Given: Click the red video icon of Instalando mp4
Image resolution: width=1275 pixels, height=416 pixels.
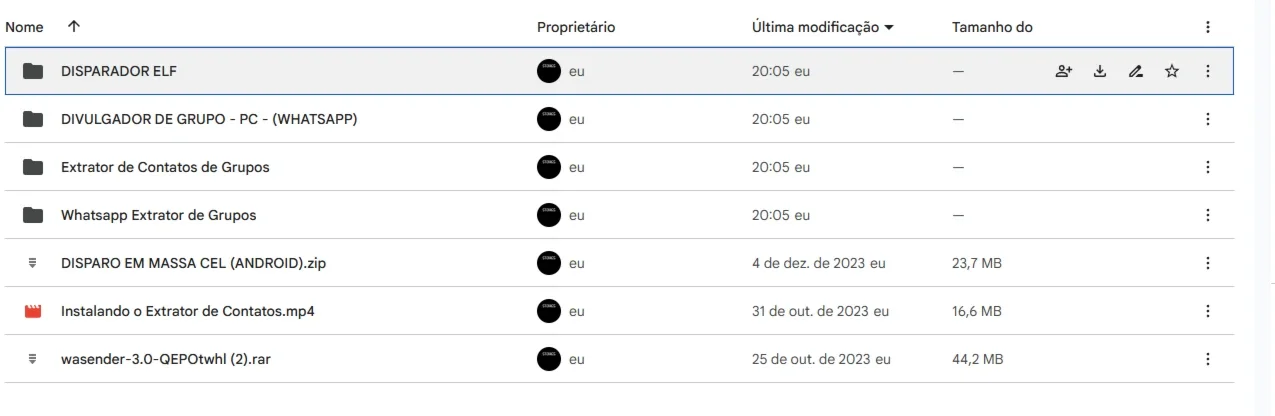Looking at the screenshot, I should coord(33,311).
